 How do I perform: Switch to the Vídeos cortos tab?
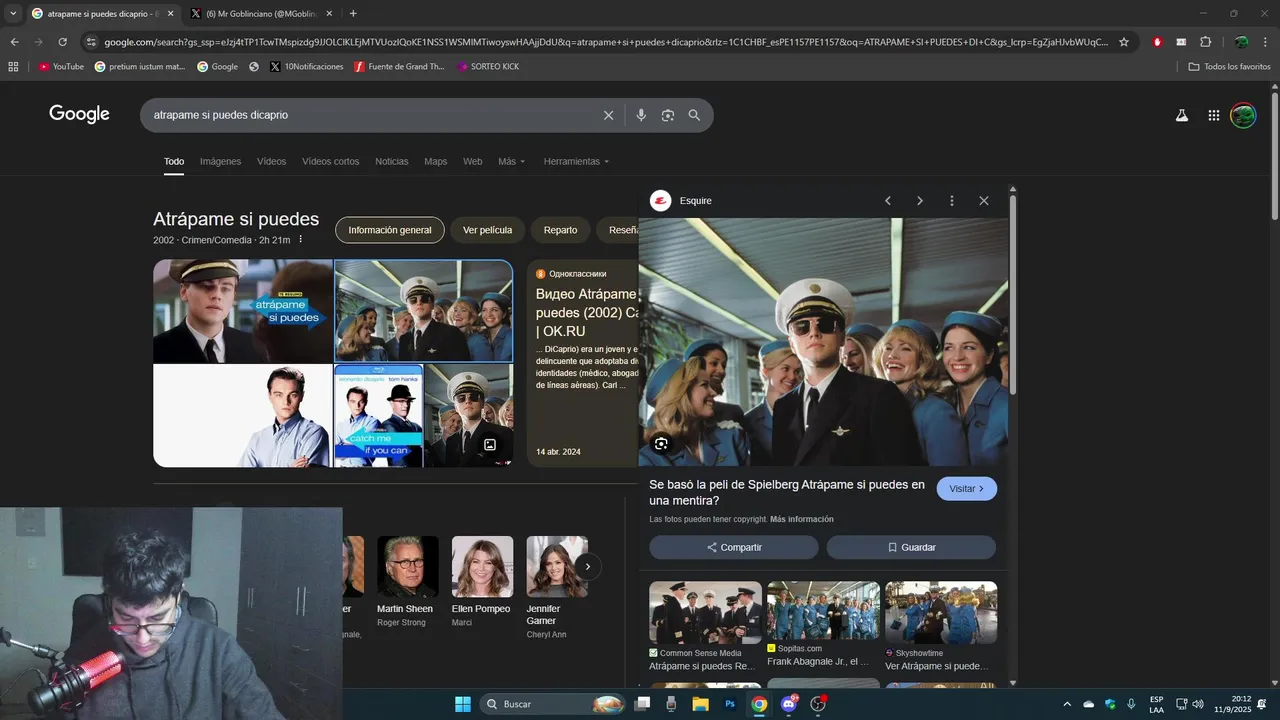coord(330,161)
